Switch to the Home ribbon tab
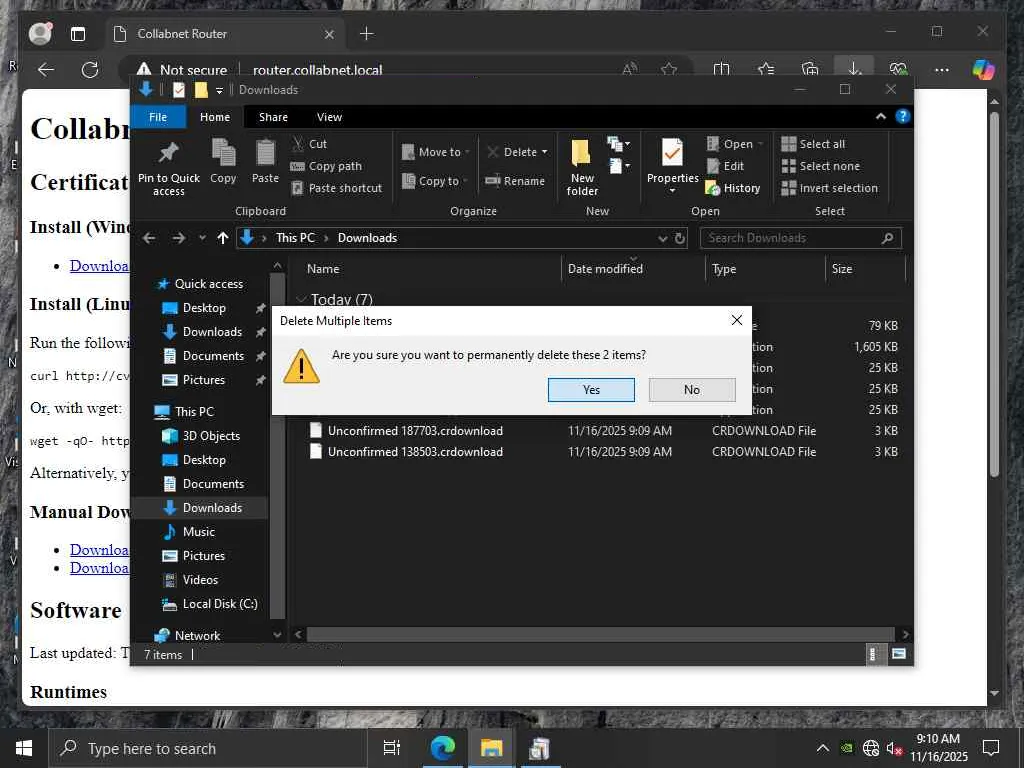Image resolution: width=1024 pixels, height=768 pixels. (215, 117)
